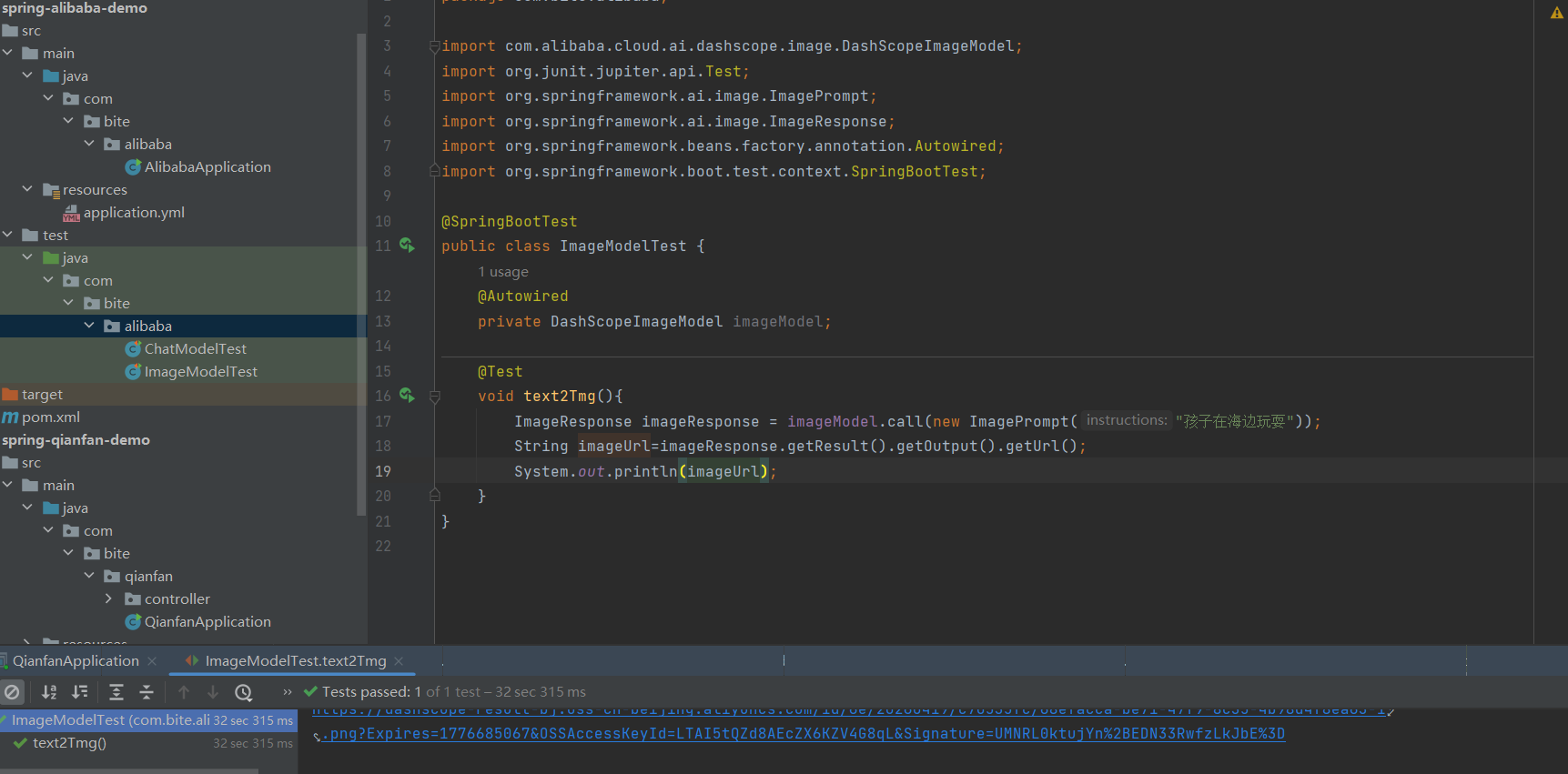The width and height of the screenshot is (1568, 774).
Task: Select qianfan package folder
Action: 148,577
